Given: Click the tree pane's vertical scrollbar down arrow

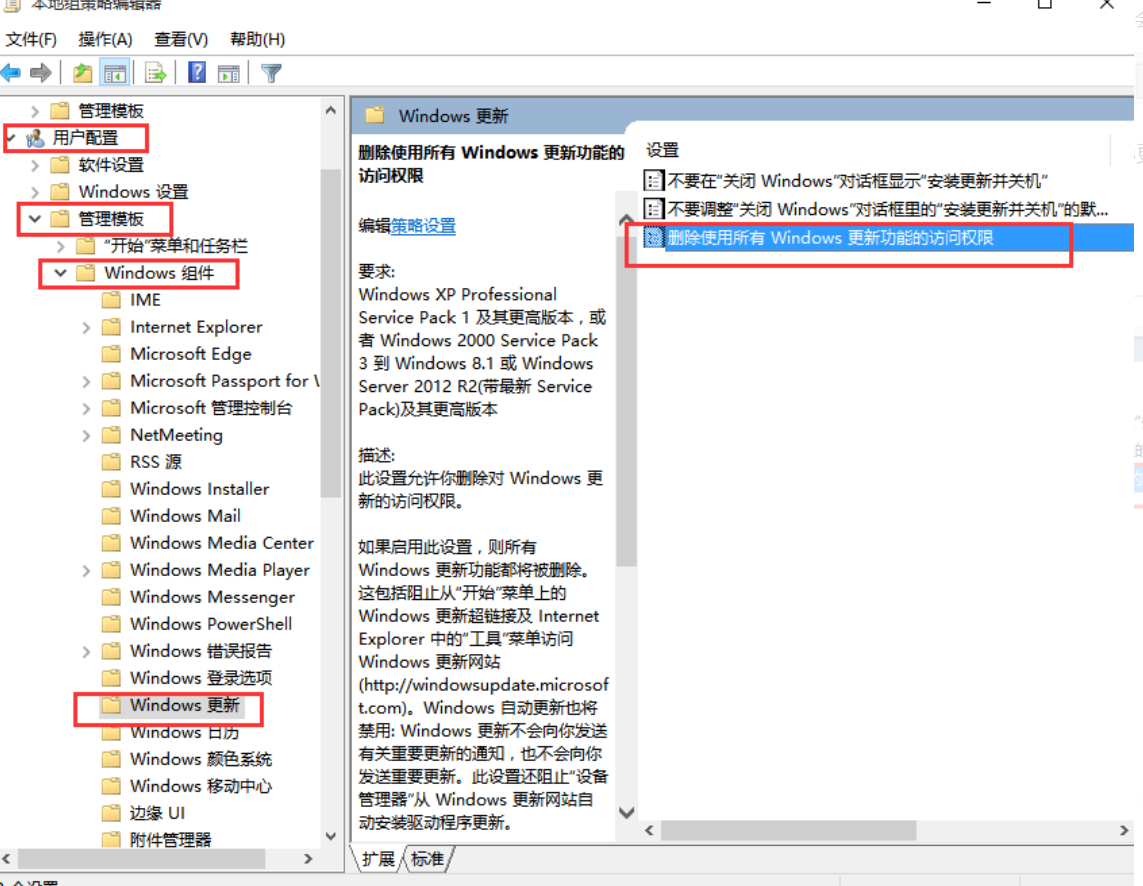Looking at the screenshot, I should pyautogui.click(x=331, y=836).
